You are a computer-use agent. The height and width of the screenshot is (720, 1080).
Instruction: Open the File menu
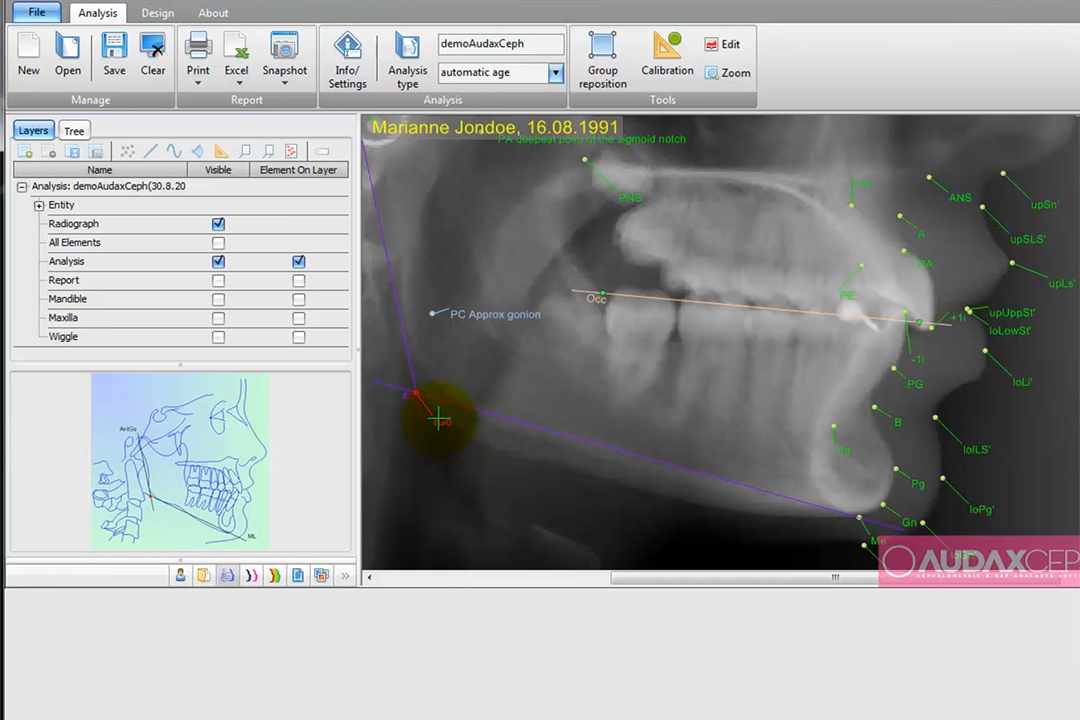point(37,12)
